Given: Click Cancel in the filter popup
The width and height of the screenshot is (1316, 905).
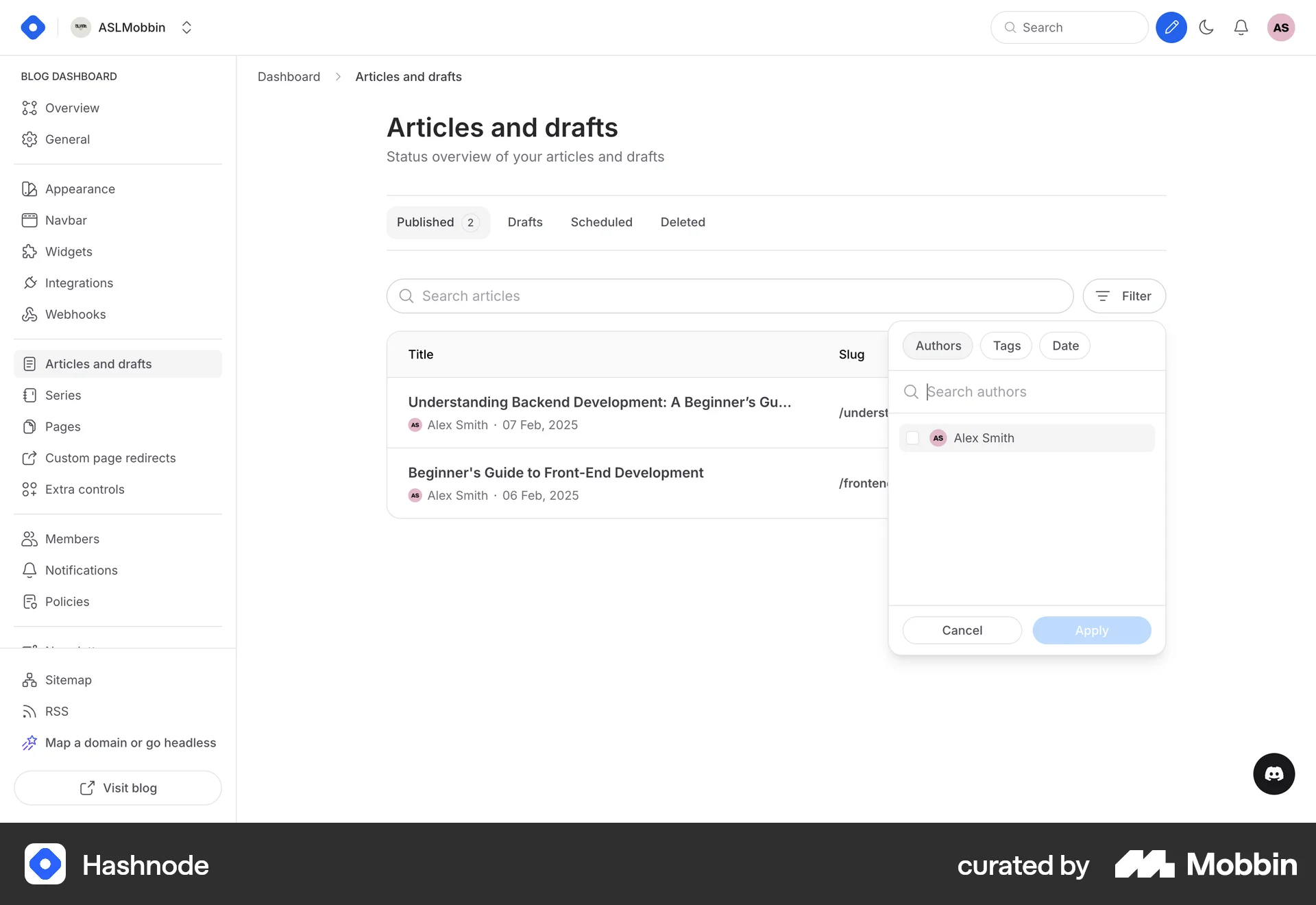Looking at the screenshot, I should coord(962,630).
